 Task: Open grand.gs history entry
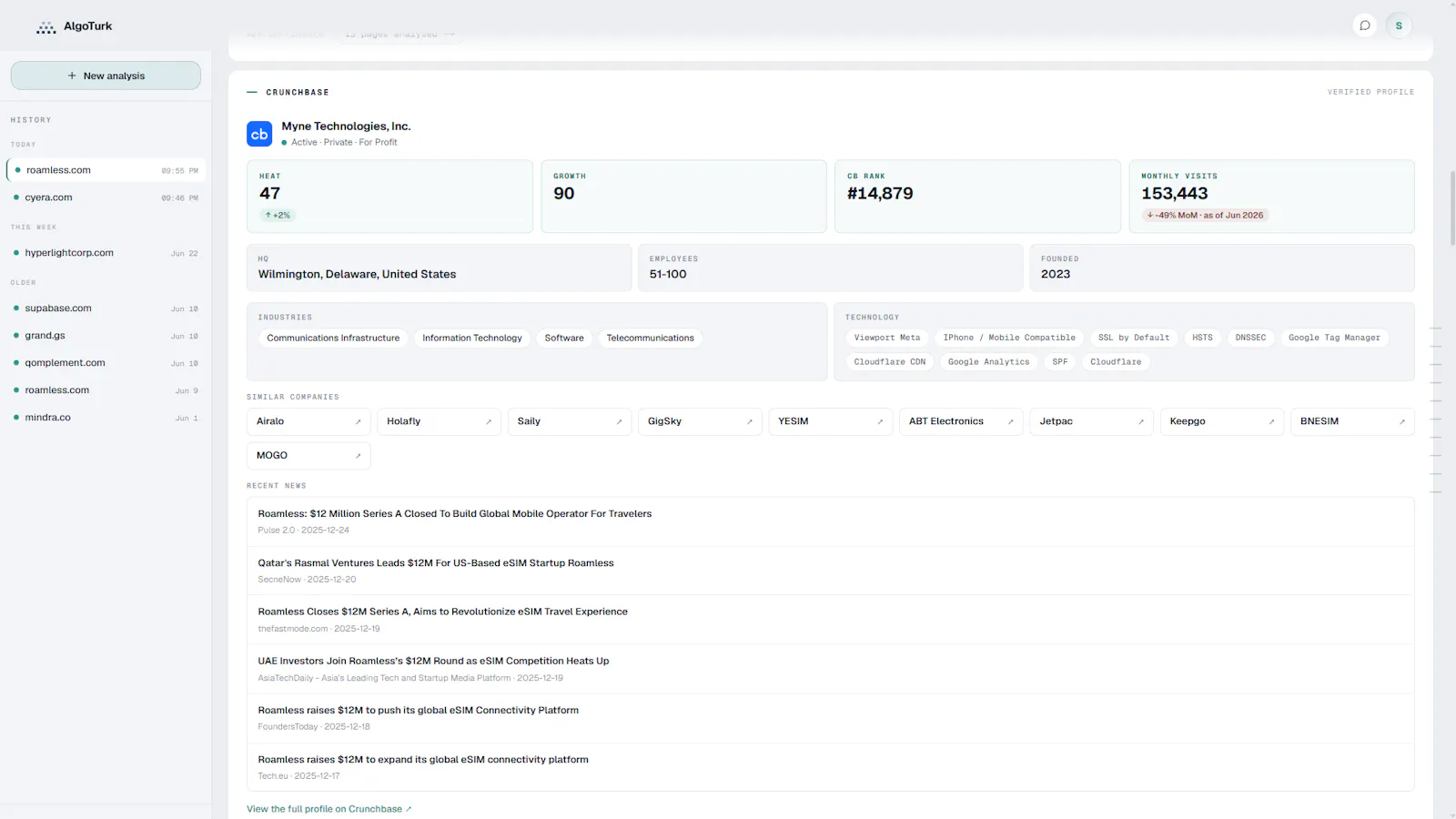click(106, 336)
